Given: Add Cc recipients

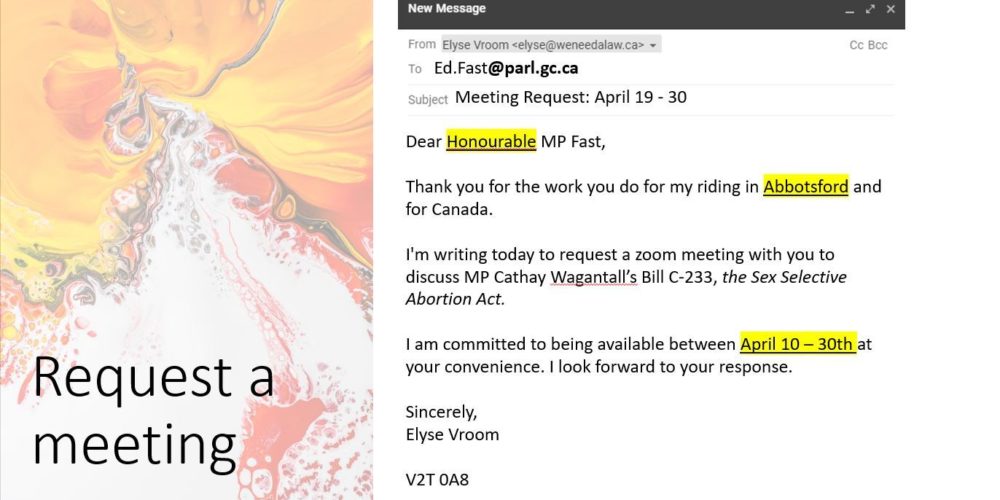Looking at the screenshot, I should tap(857, 45).
